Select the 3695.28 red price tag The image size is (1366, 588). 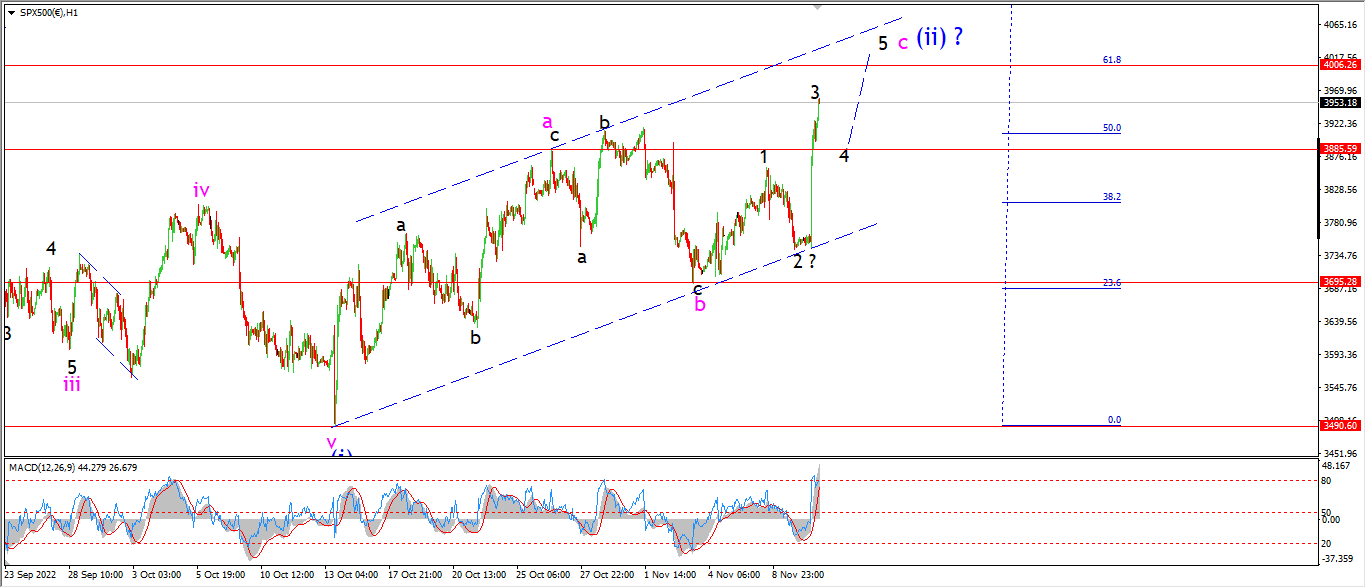(x=1340, y=282)
